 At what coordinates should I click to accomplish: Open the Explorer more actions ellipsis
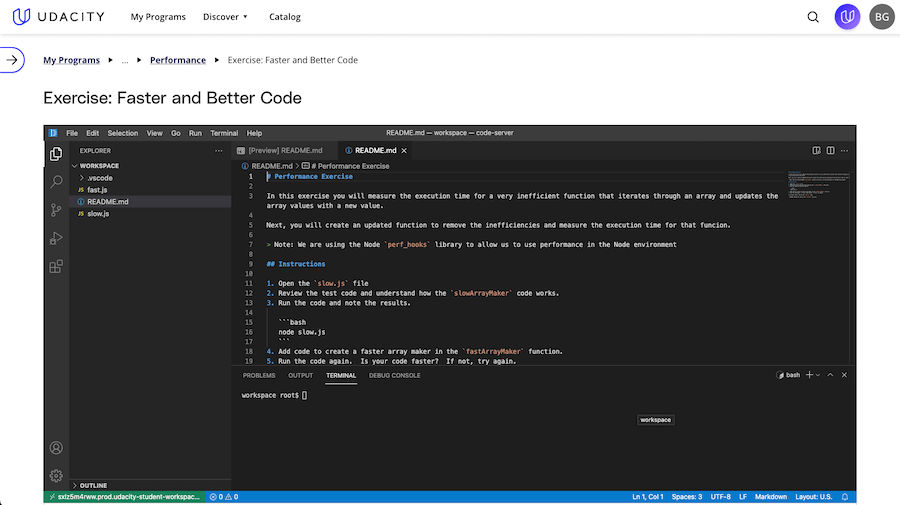click(219, 151)
